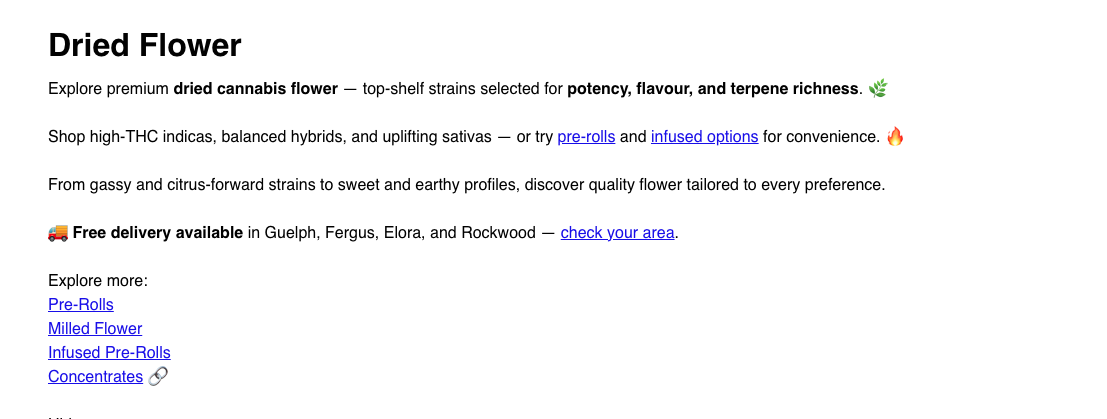Viewport: 1107px width, 419px height.
Task: Open the check your area link
Action: pos(617,233)
